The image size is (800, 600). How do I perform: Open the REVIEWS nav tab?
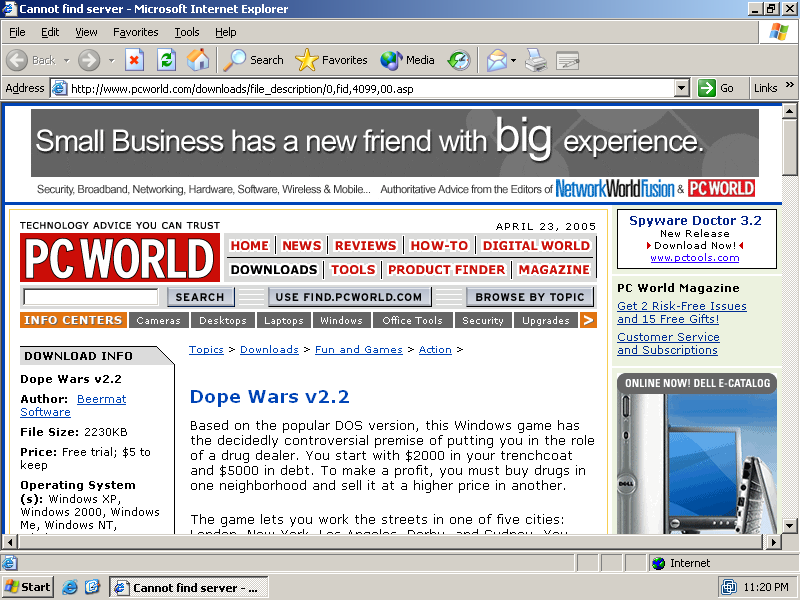[365, 245]
